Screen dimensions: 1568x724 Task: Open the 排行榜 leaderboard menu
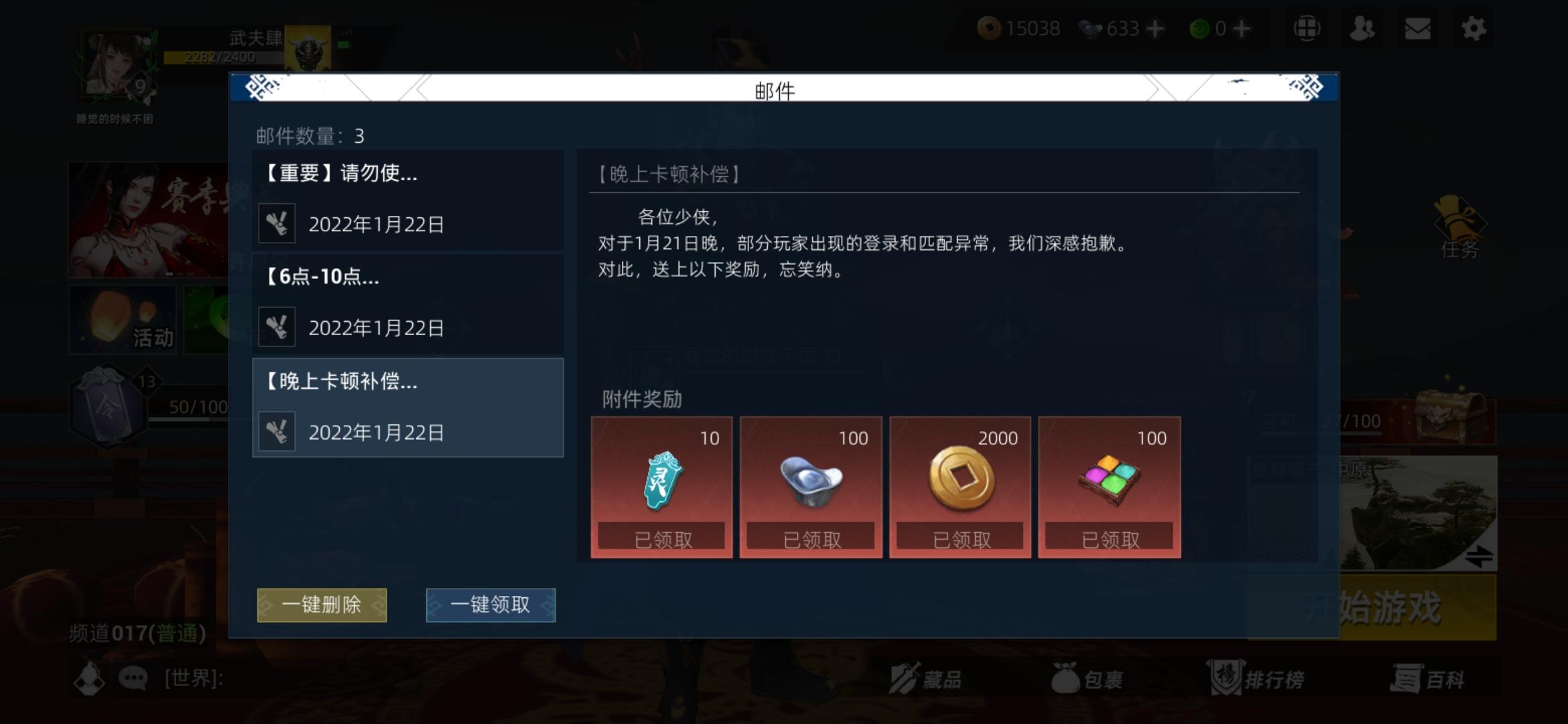point(1257,678)
